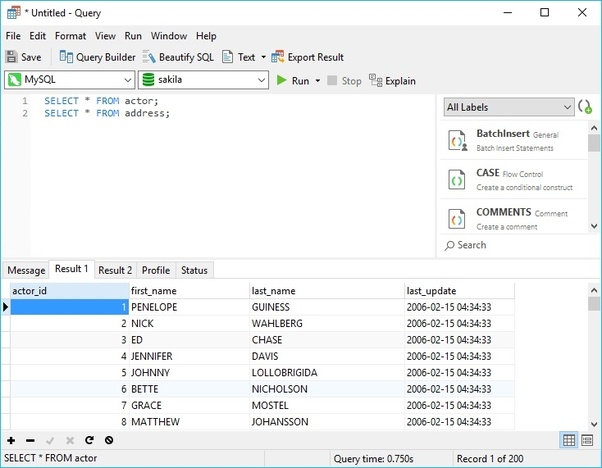Click the last_update column header
This screenshot has height=468, width=602.
460,291
